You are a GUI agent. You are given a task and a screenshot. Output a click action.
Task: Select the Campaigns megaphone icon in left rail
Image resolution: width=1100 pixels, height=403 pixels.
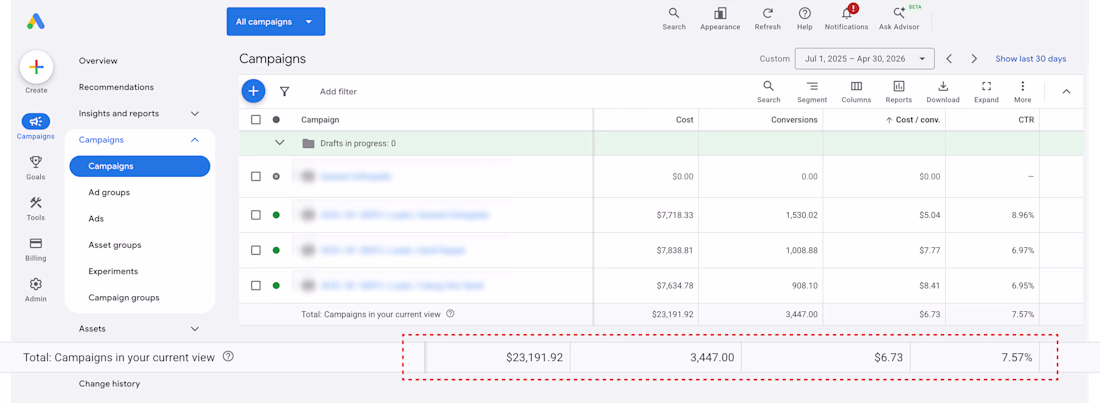(x=36, y=121)
